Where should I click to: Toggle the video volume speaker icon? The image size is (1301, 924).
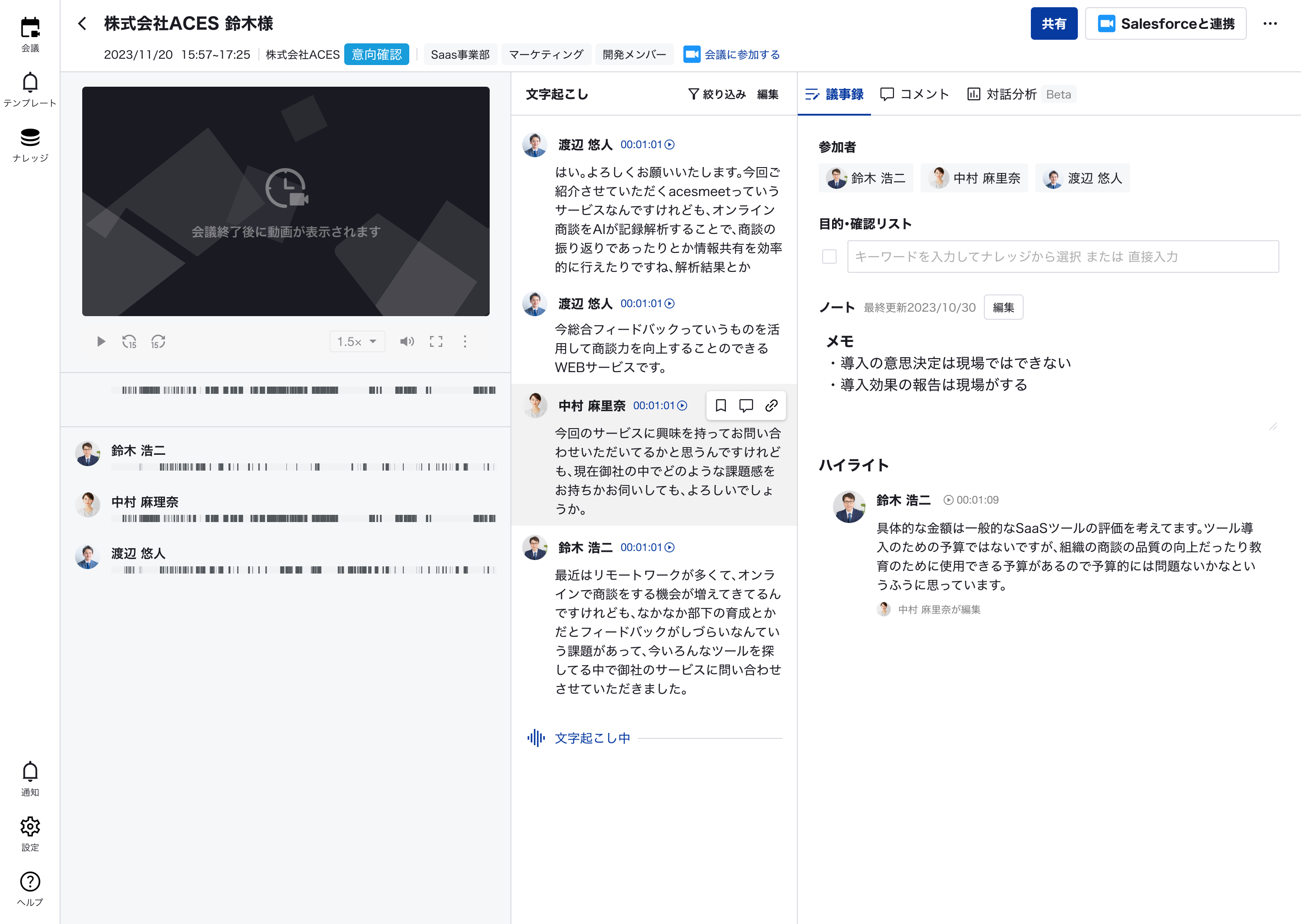pyautogui.click(x=407, y=341)
